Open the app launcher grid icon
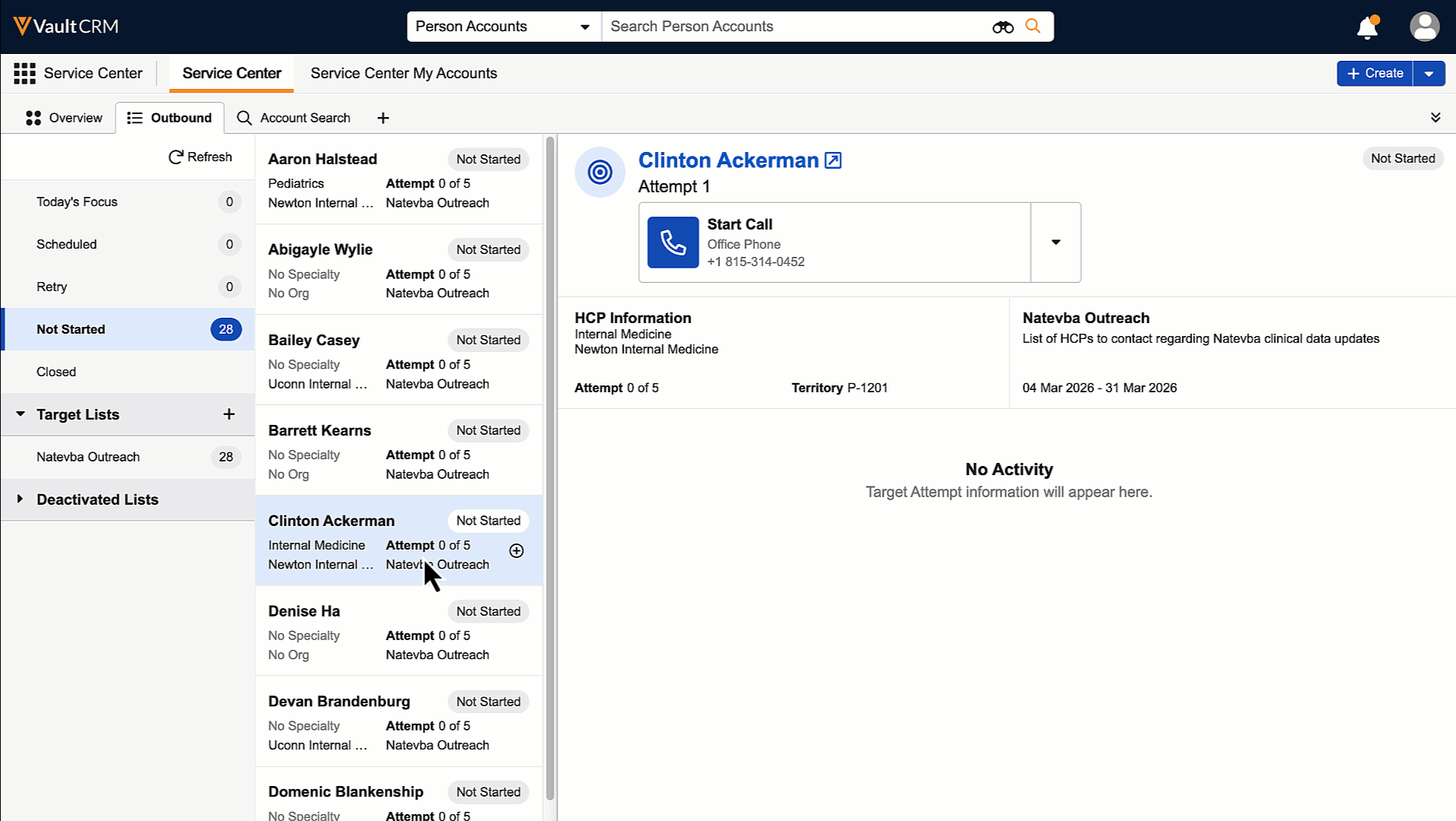Screen dimensions: 1456x821 coord(24,74)
